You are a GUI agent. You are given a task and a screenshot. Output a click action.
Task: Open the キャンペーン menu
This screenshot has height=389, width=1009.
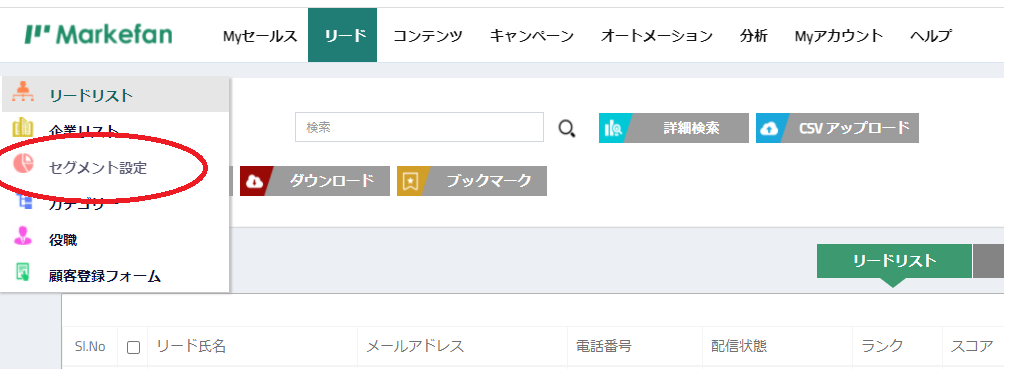pos(532,36)
